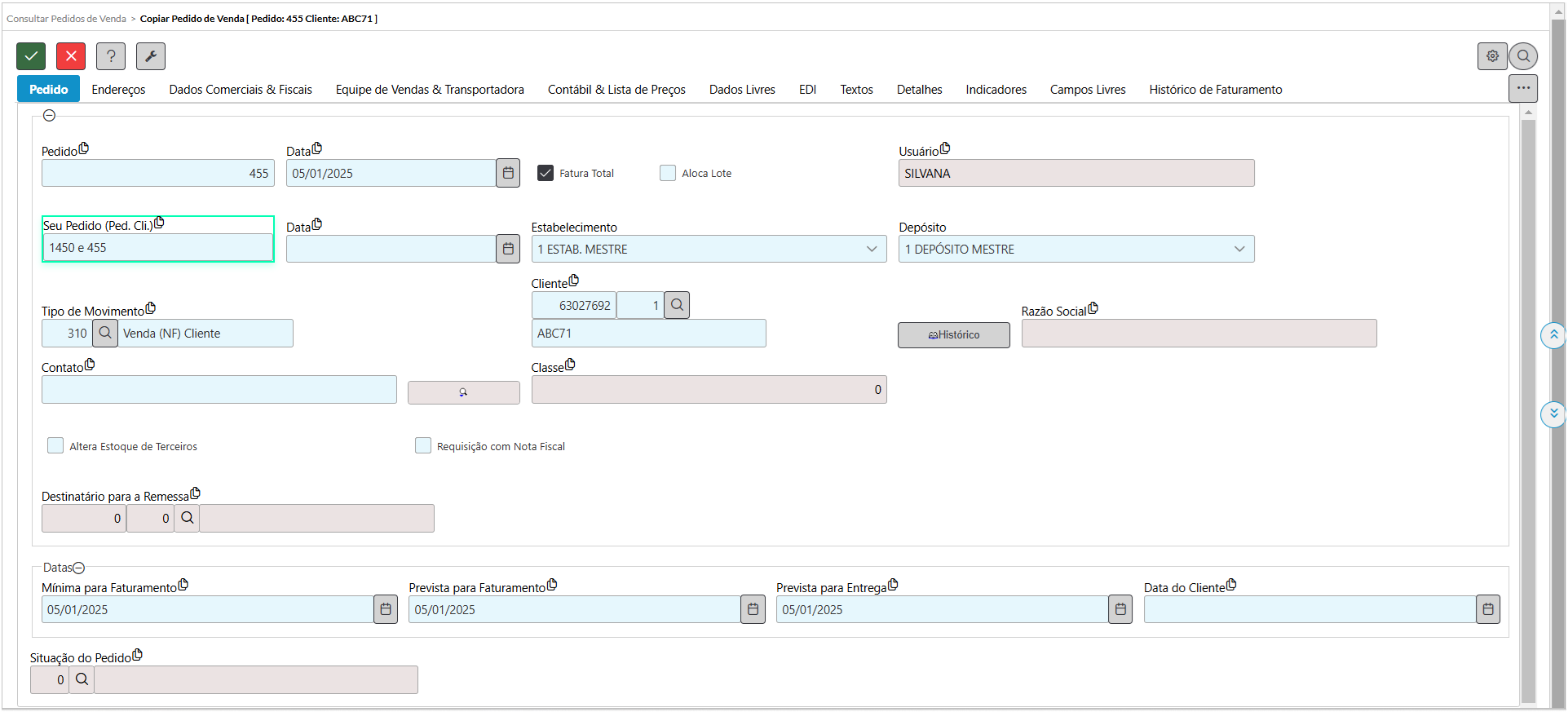Click the wrench tools icon

[151, 56]
